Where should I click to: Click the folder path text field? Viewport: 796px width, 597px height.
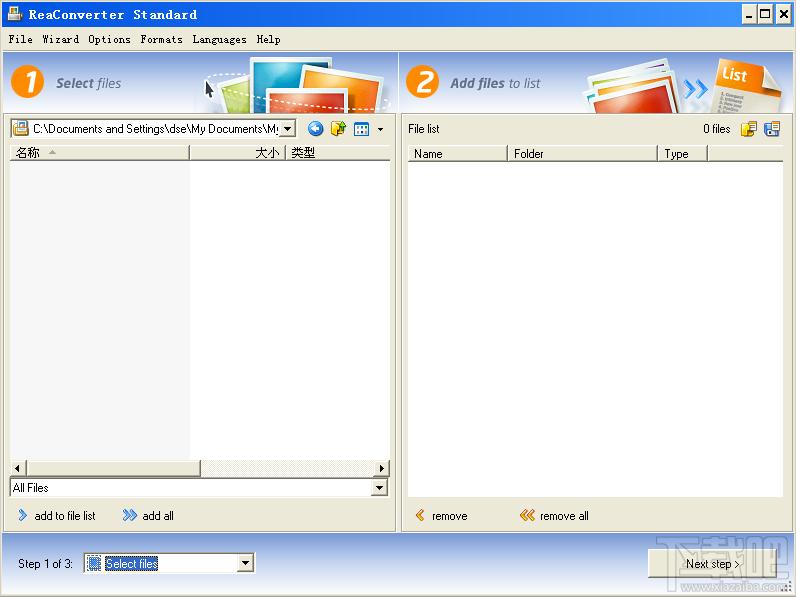coord(155,129)
